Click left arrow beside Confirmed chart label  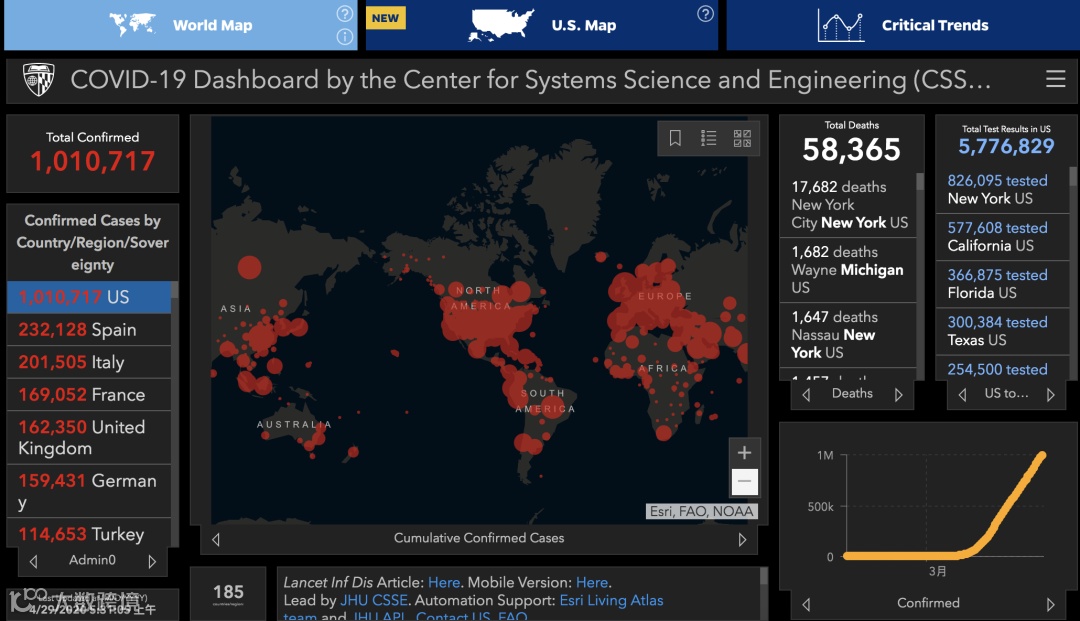click(806, 604)
